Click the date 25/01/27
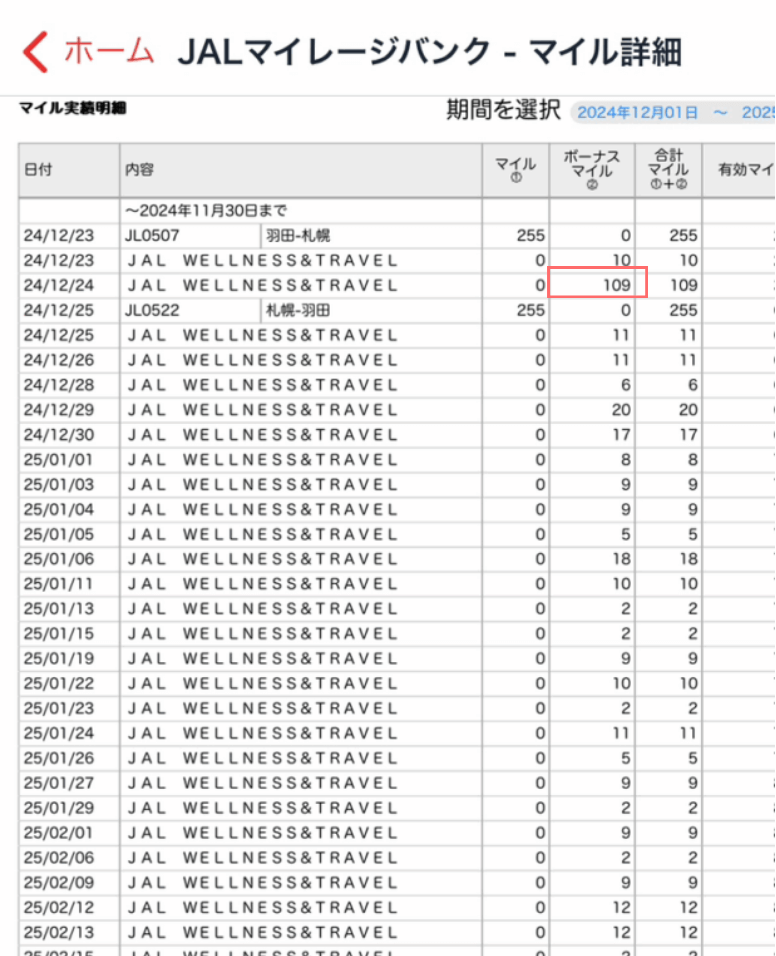This screenshot has width=776, height=956. [59, 783]
